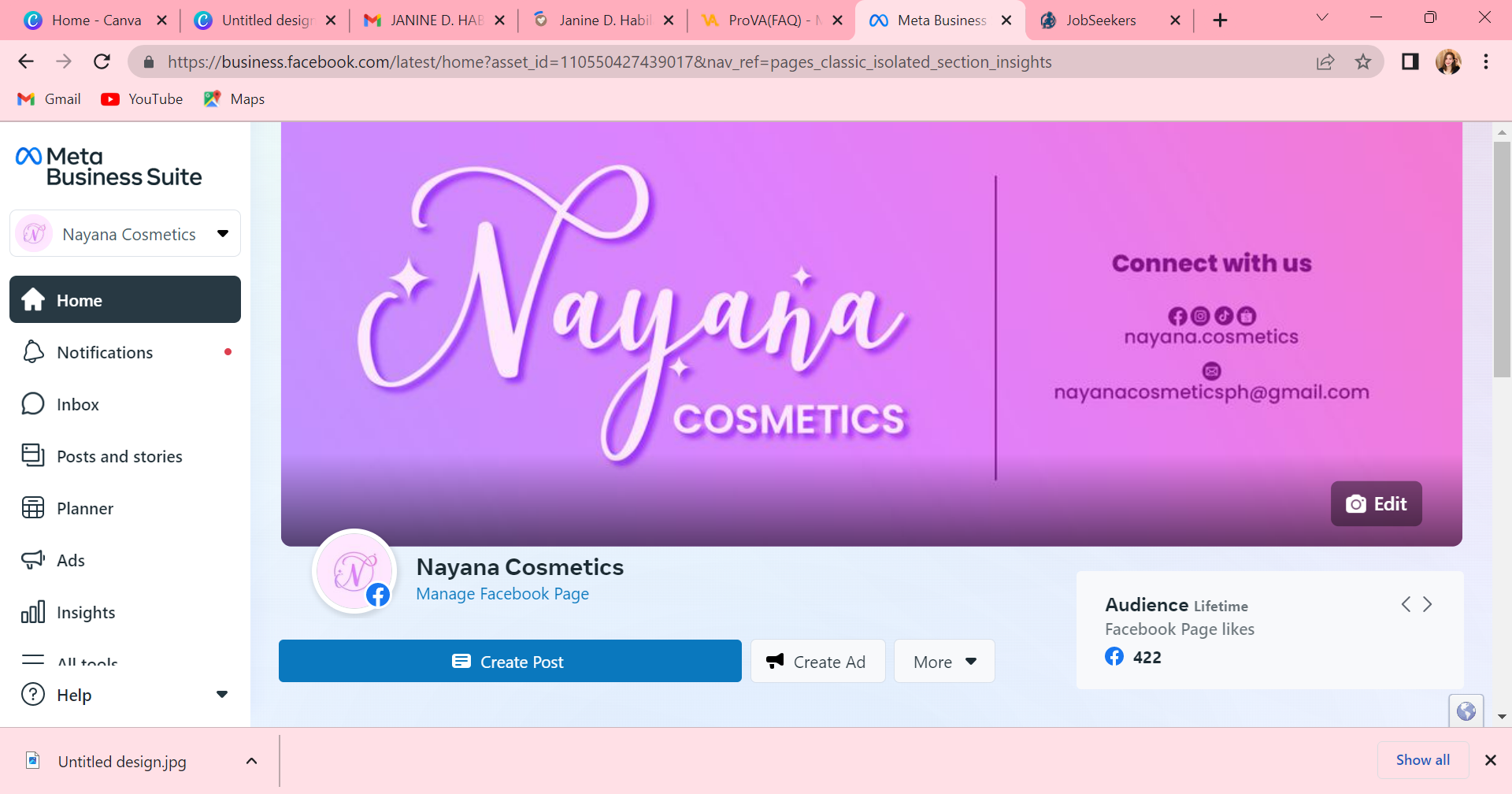Click the browser address bar URL
Image resolution: width=1512 pixels, height=794 pixels.
(610, 61)
